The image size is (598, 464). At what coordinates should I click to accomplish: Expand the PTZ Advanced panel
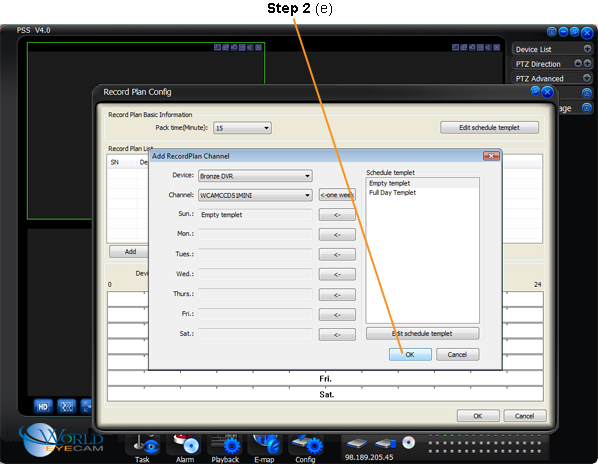coord(587,78)
